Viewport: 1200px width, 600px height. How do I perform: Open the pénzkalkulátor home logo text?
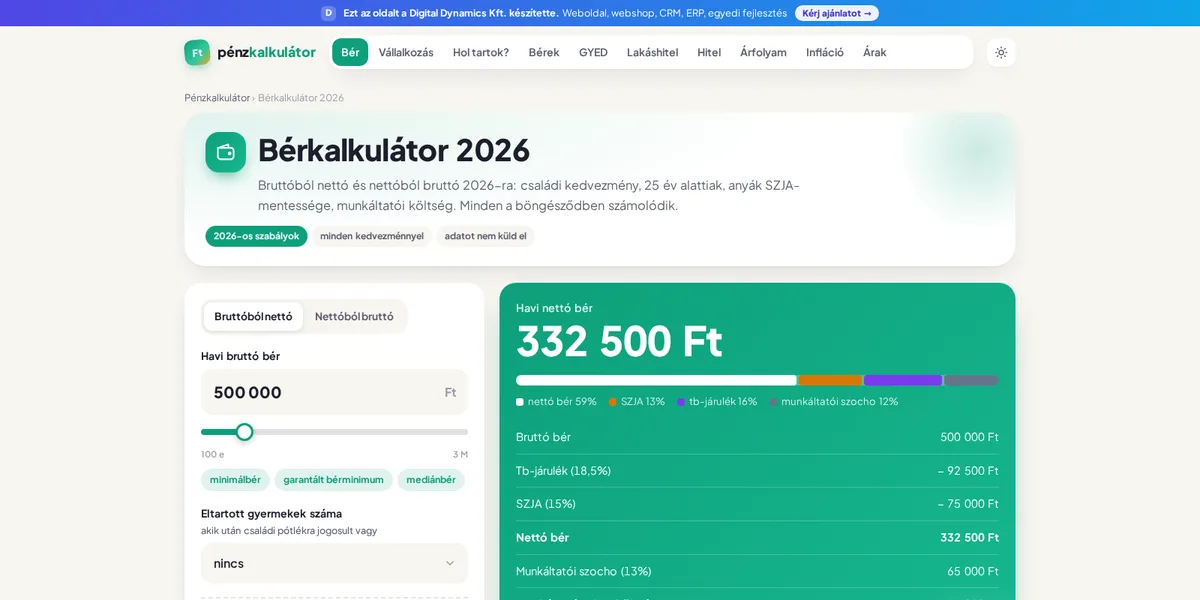(266, 53)
